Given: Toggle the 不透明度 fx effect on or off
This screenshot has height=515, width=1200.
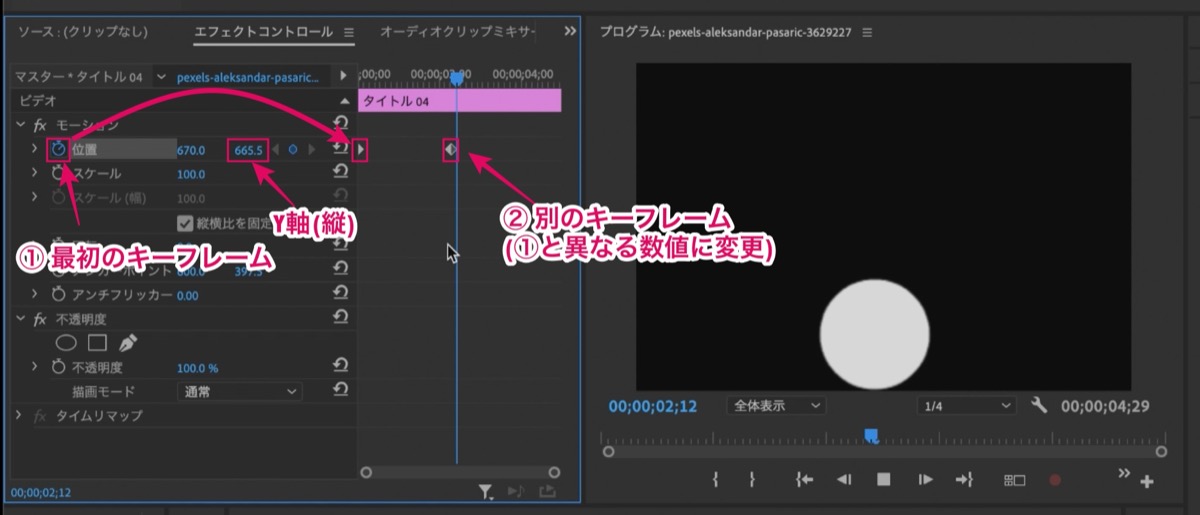Looking at the screenshot, I should (40, 319).
